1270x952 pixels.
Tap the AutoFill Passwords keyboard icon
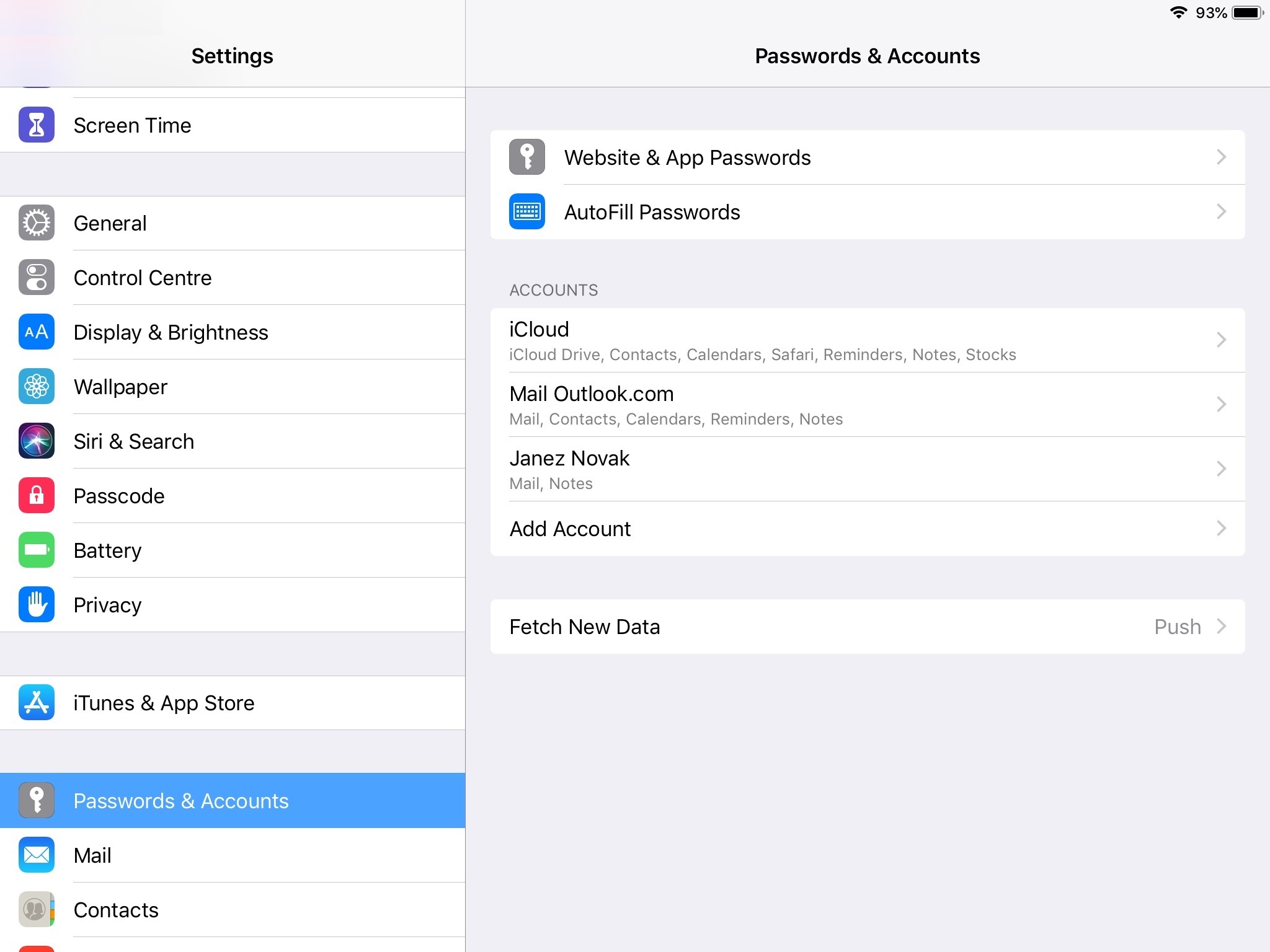(x=527, y=212)
